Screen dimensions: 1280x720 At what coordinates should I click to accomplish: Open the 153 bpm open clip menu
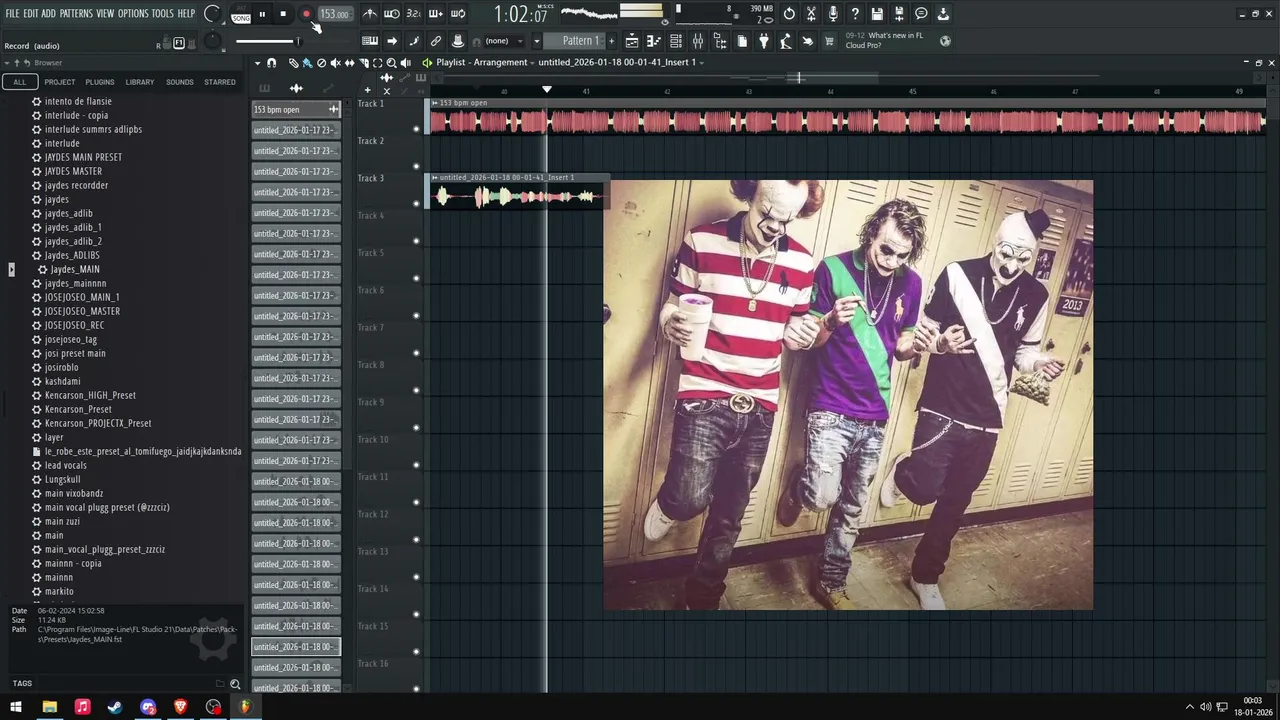click(x=434, y=103)
